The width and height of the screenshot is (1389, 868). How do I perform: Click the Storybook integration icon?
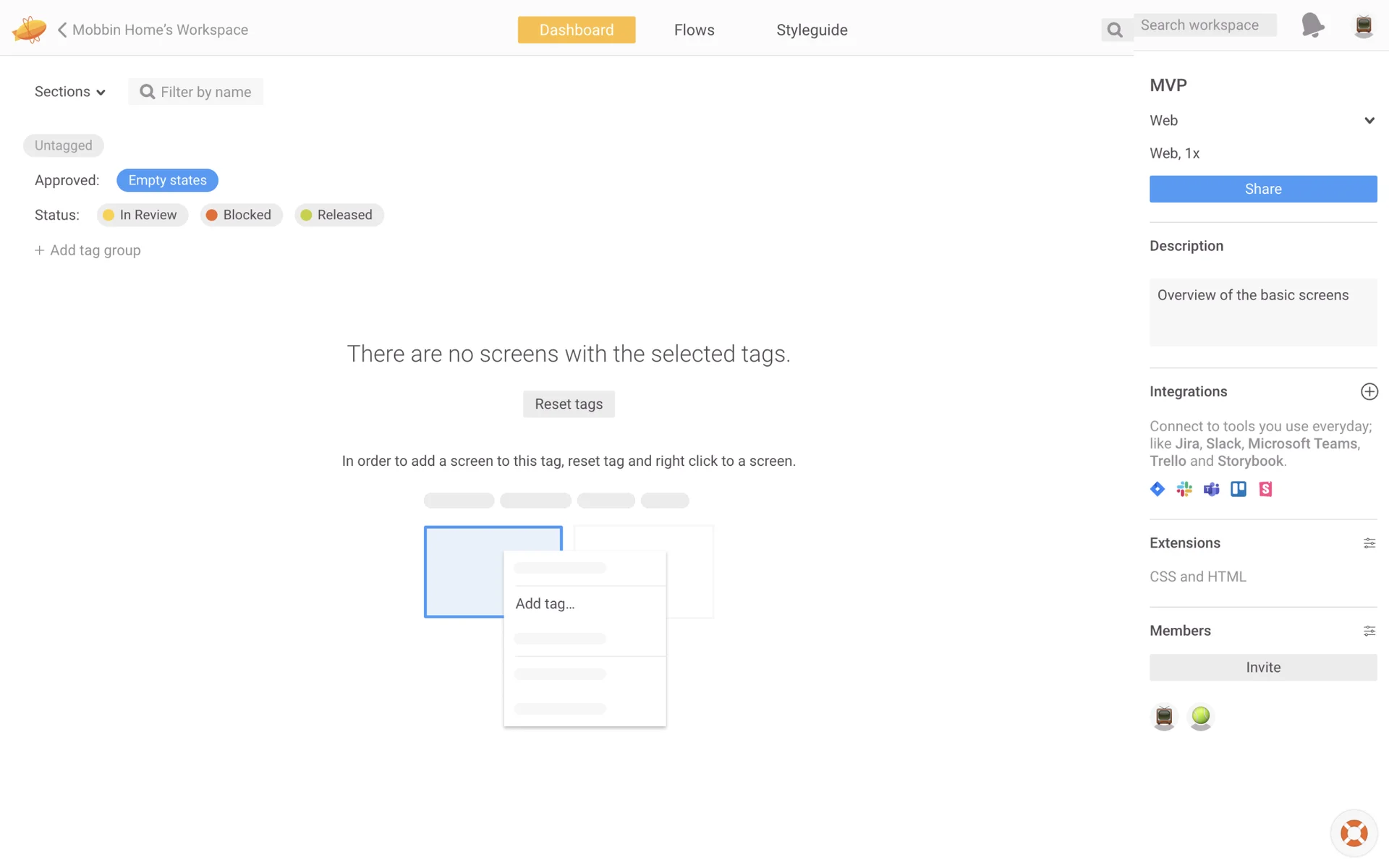1265,489
